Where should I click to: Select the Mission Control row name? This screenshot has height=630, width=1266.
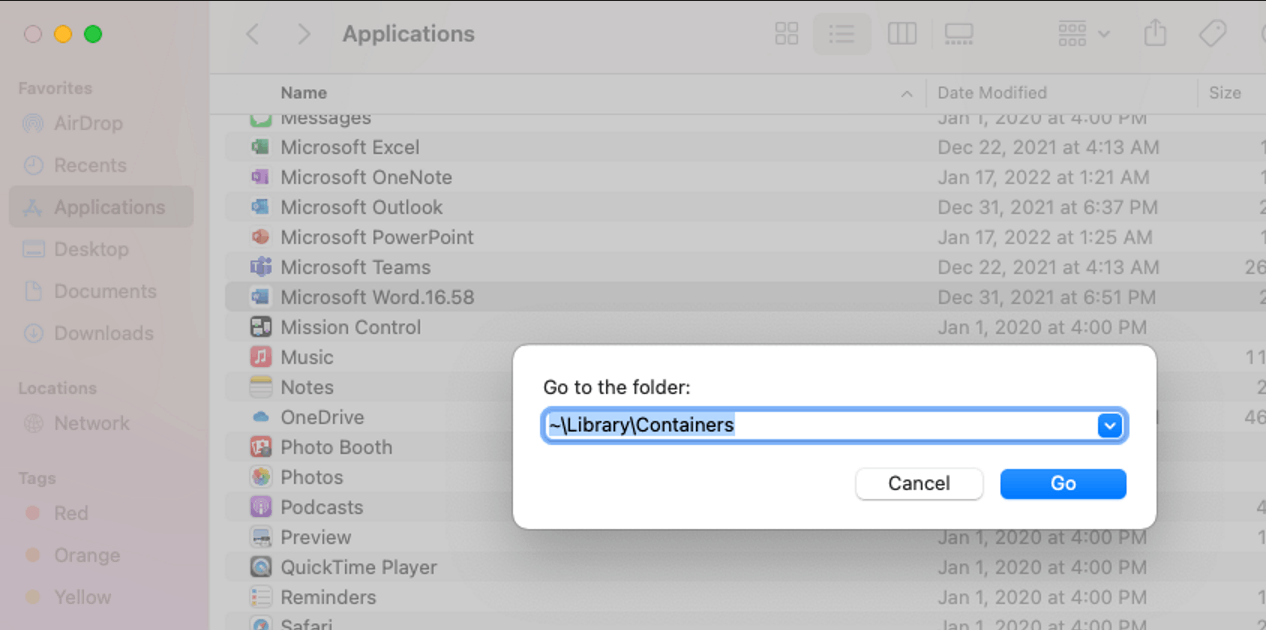pyautogui.click(x=351, y=327)
